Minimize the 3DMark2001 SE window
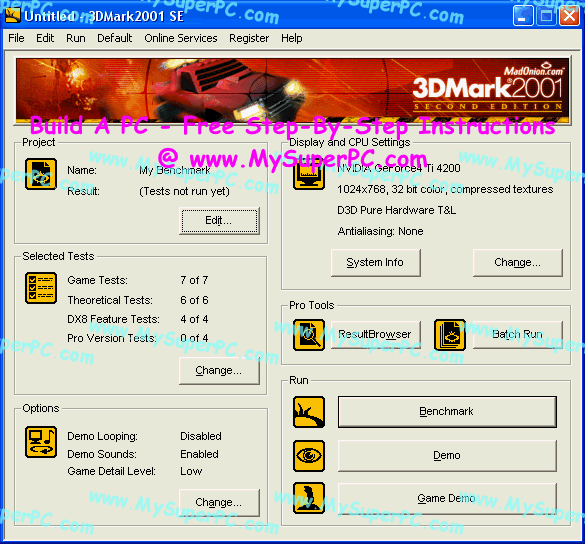Screen dimensions: 585x544 (x=523, y=16)
